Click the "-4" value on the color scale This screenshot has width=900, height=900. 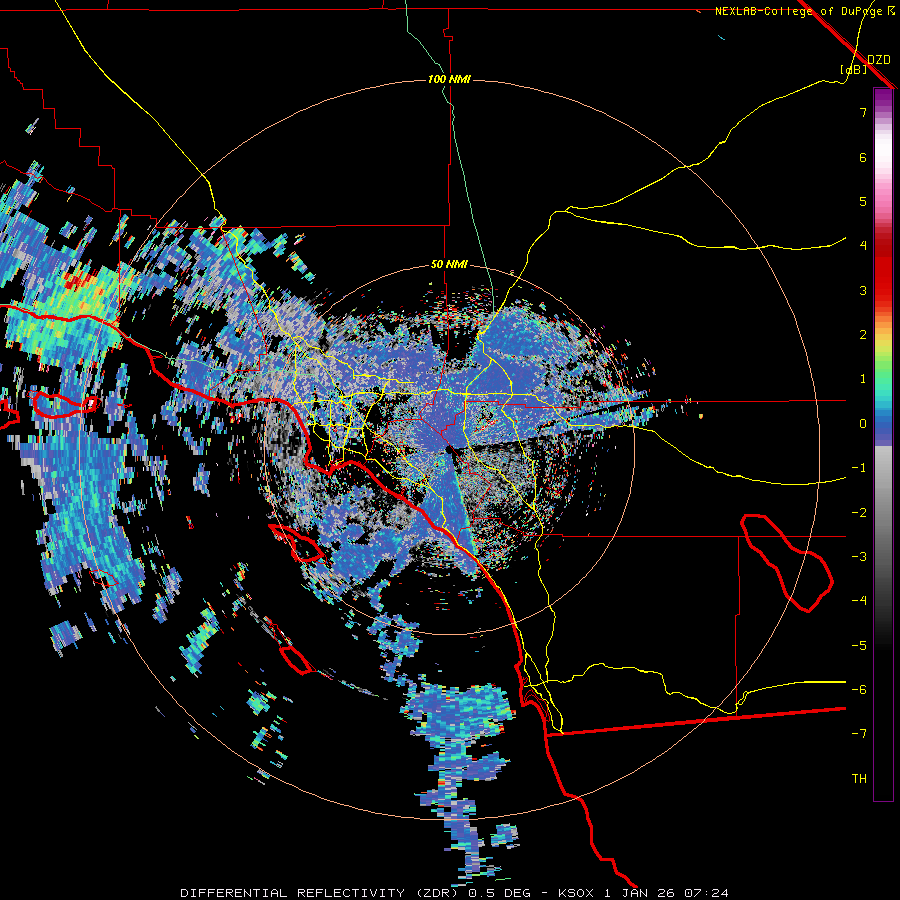pyautogui.click(x=859, y=601)
